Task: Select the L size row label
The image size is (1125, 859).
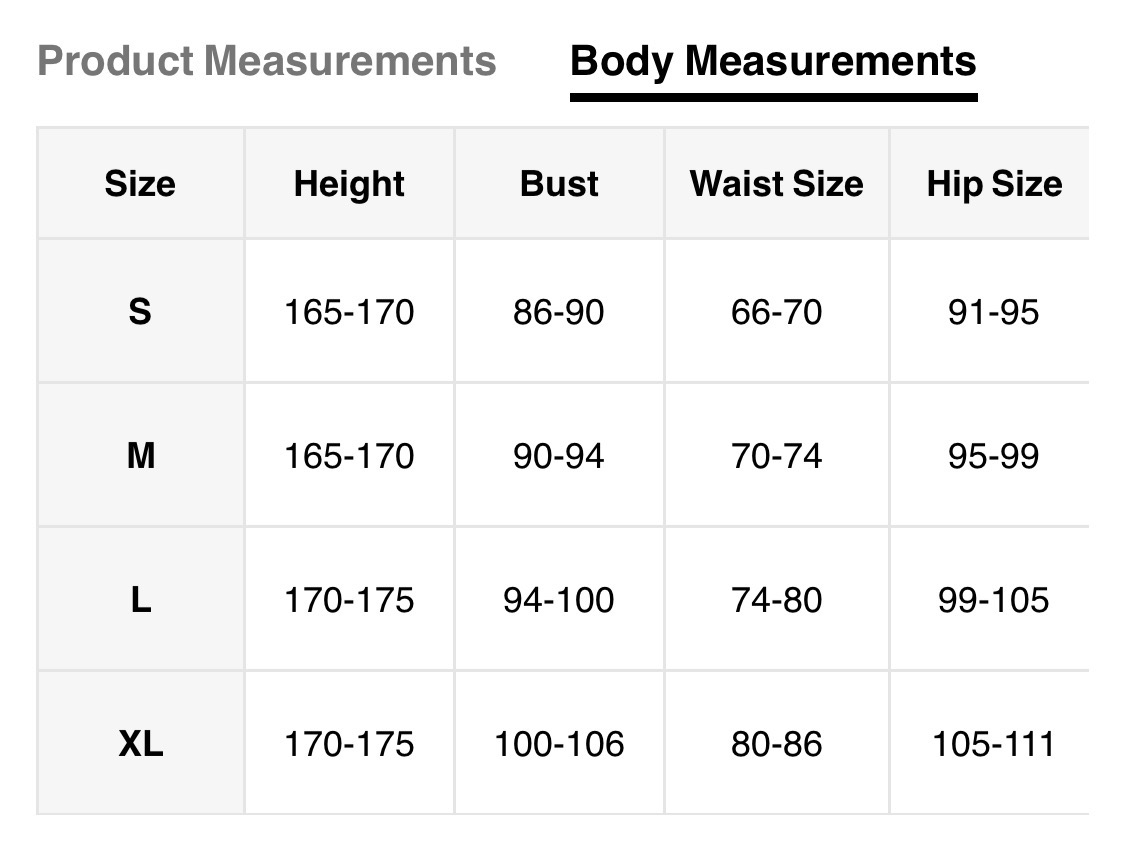Action: click(x=140, y=600)
